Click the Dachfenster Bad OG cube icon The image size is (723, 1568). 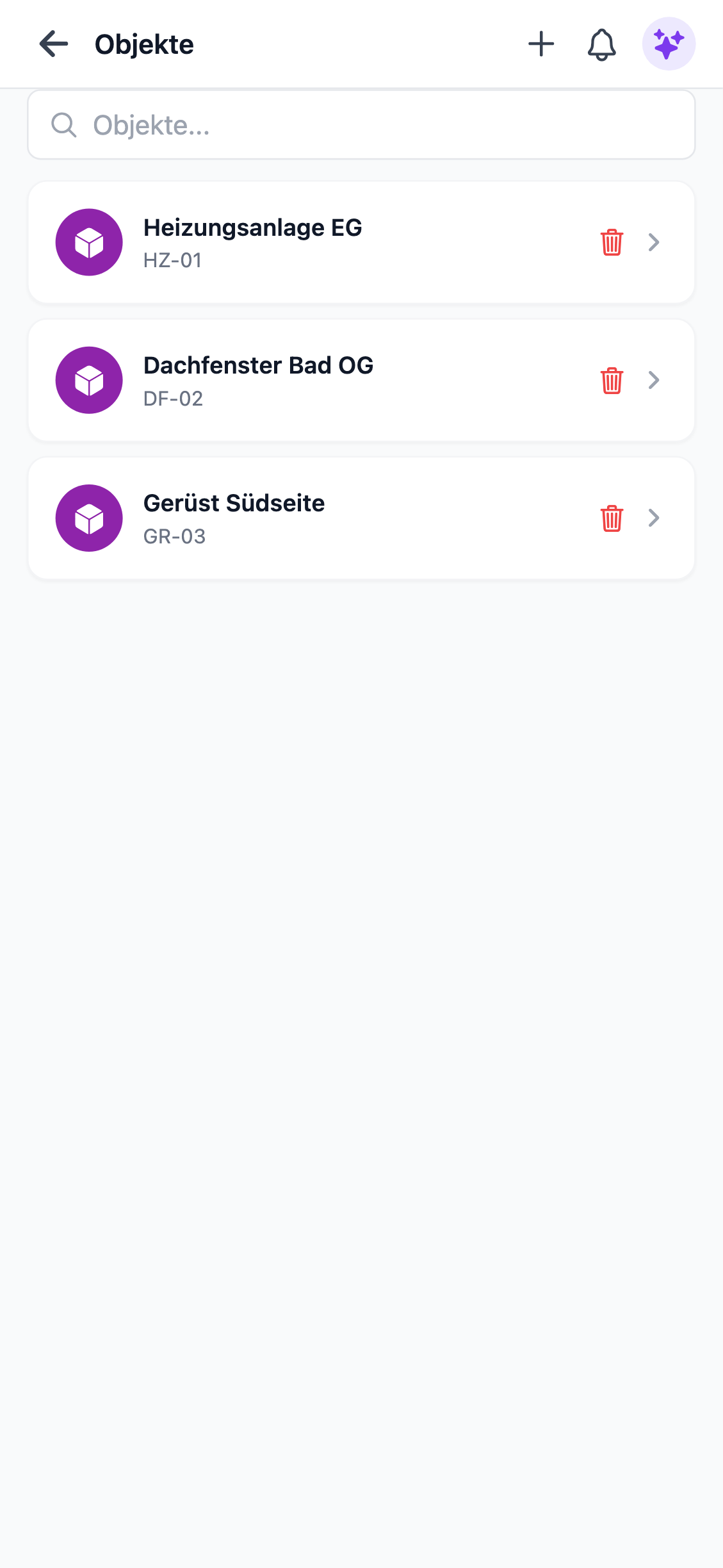coord(89,381)
